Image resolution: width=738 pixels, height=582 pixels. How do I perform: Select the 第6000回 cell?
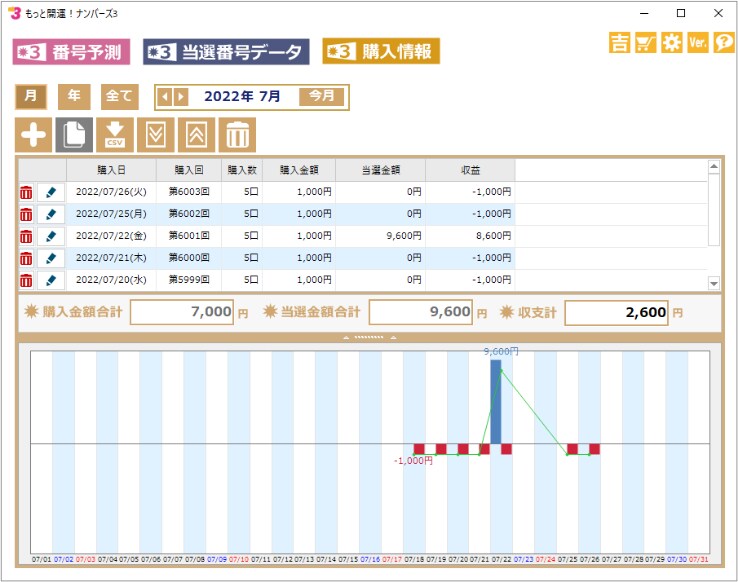[x=189, y=258]
